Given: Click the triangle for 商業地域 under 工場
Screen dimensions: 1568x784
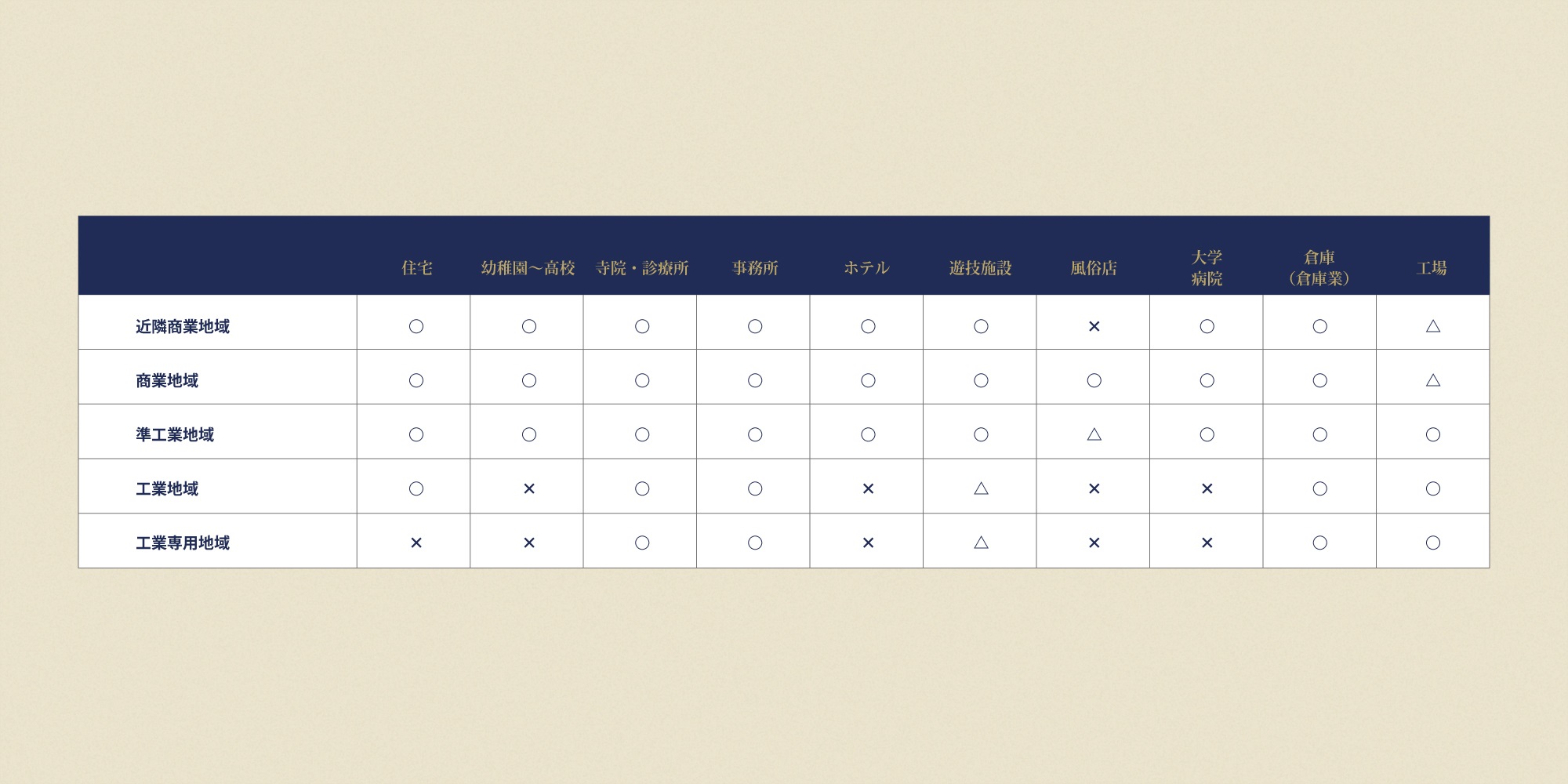Looking at the screenshot, I should click(x=1432, y=379).
